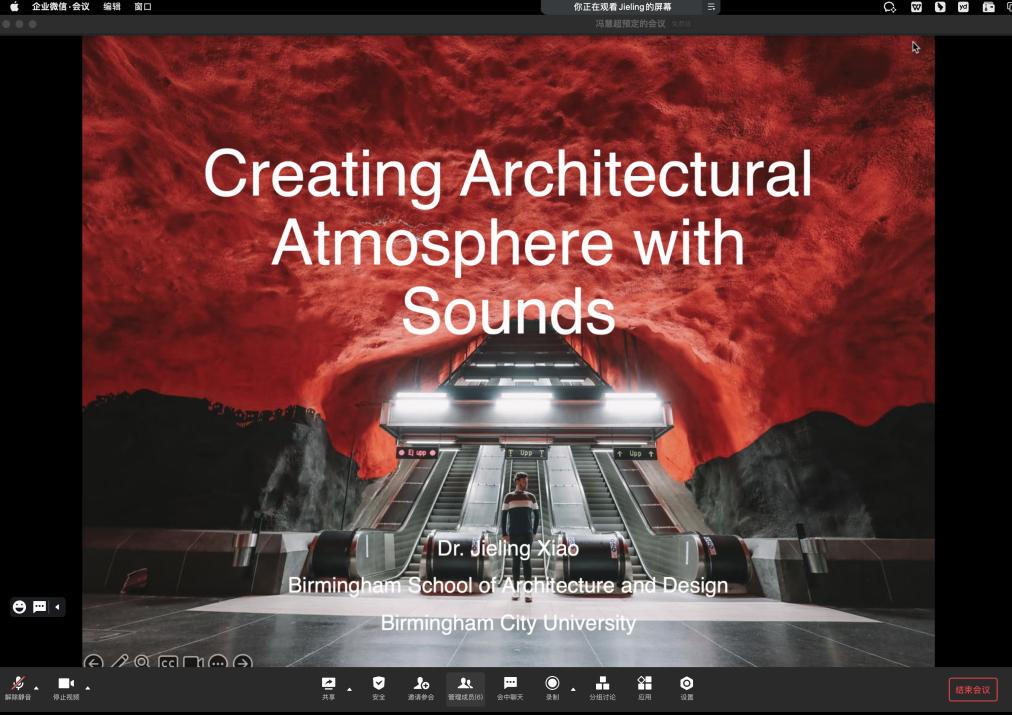Viewport: 1012px width, 715px height.
Task: Unmute the microphone (解除静音)
Action: pyautogui.click(x=18, y=686)
